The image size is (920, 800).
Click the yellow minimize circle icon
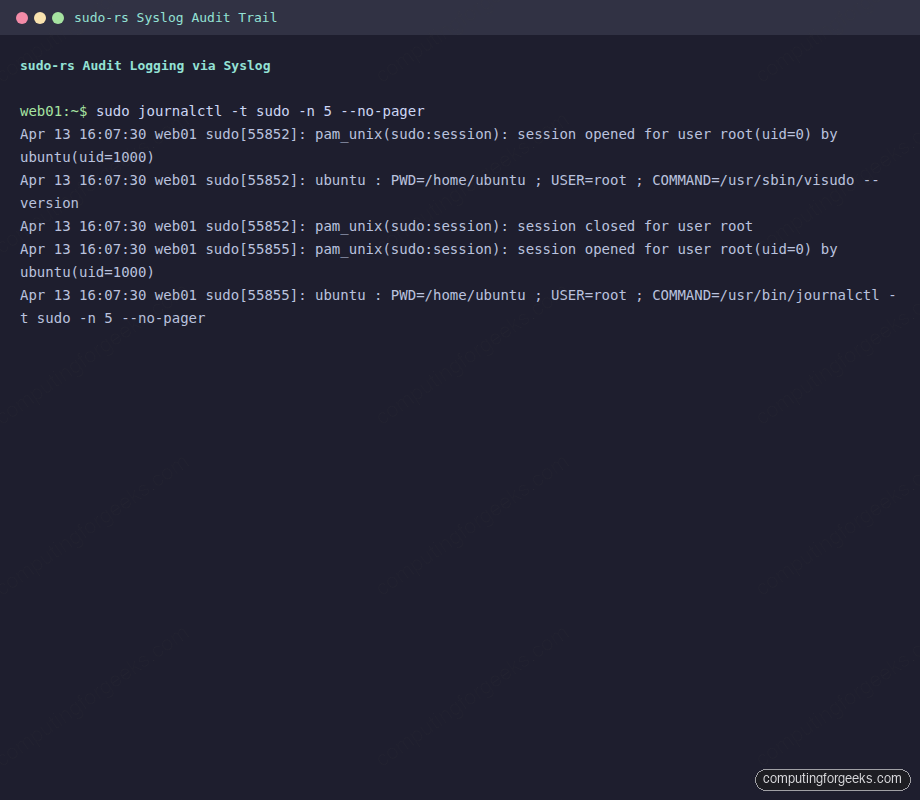point(40,17)
